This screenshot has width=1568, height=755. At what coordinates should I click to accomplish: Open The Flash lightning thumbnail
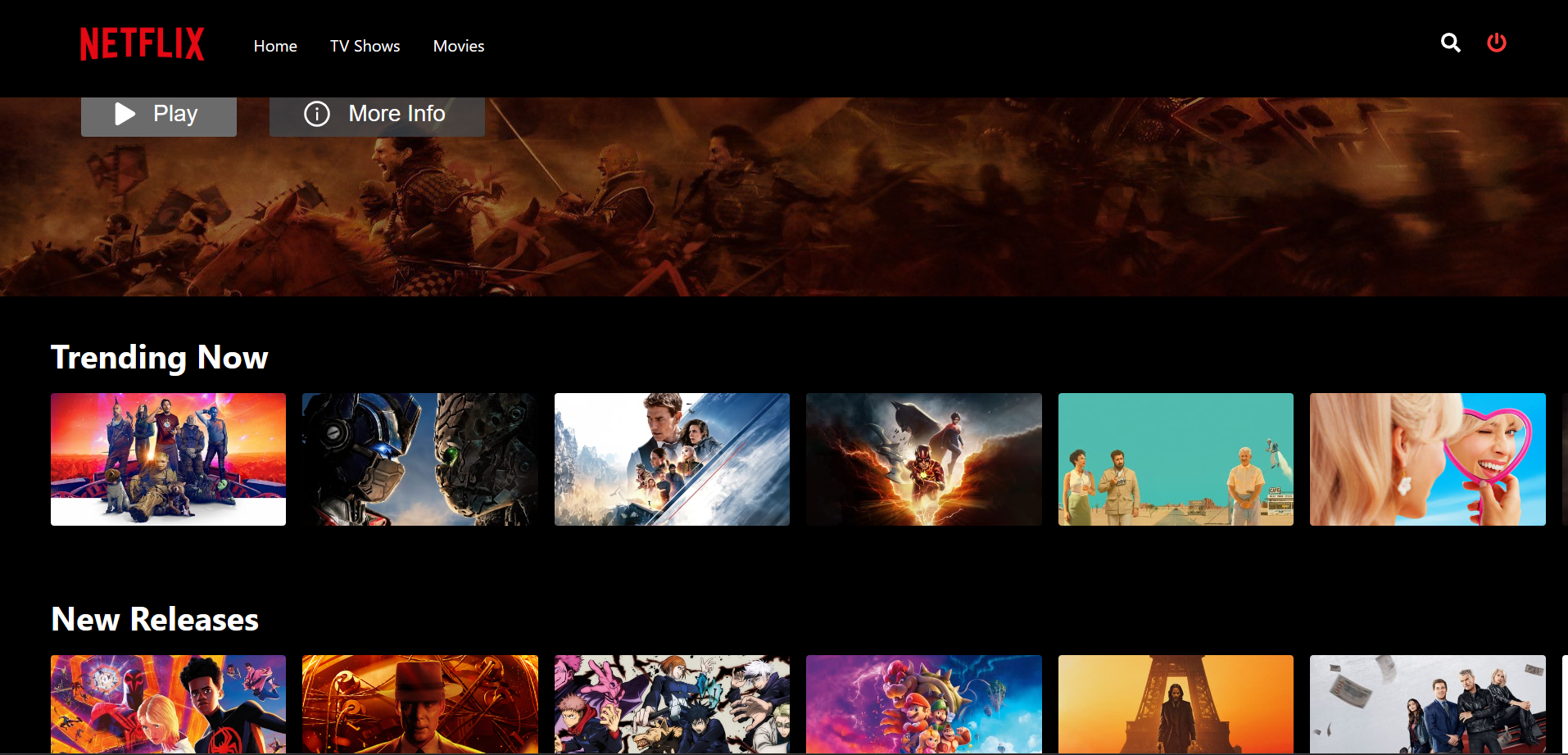click(x=924, y=459)
